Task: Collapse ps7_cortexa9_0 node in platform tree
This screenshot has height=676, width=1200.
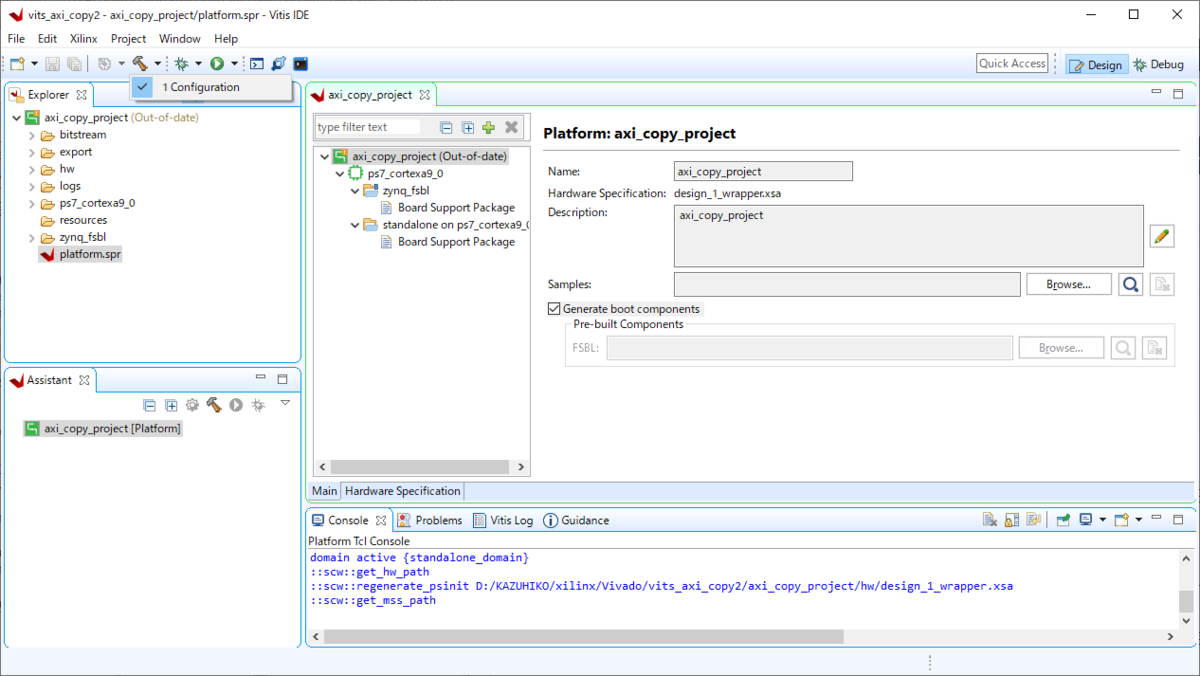Action: pyautogui.click(x=340, y=174)
